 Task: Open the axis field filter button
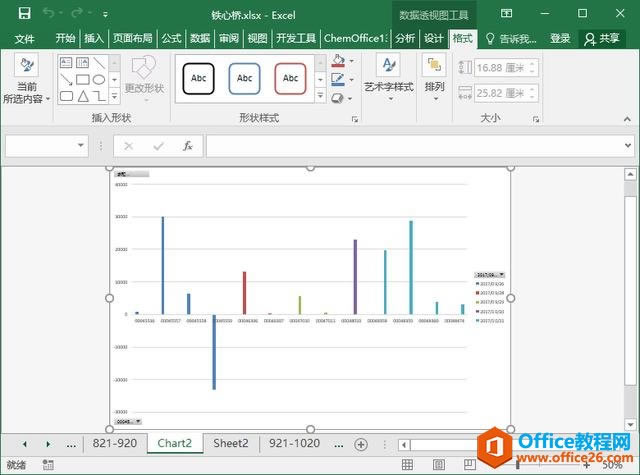128,421
